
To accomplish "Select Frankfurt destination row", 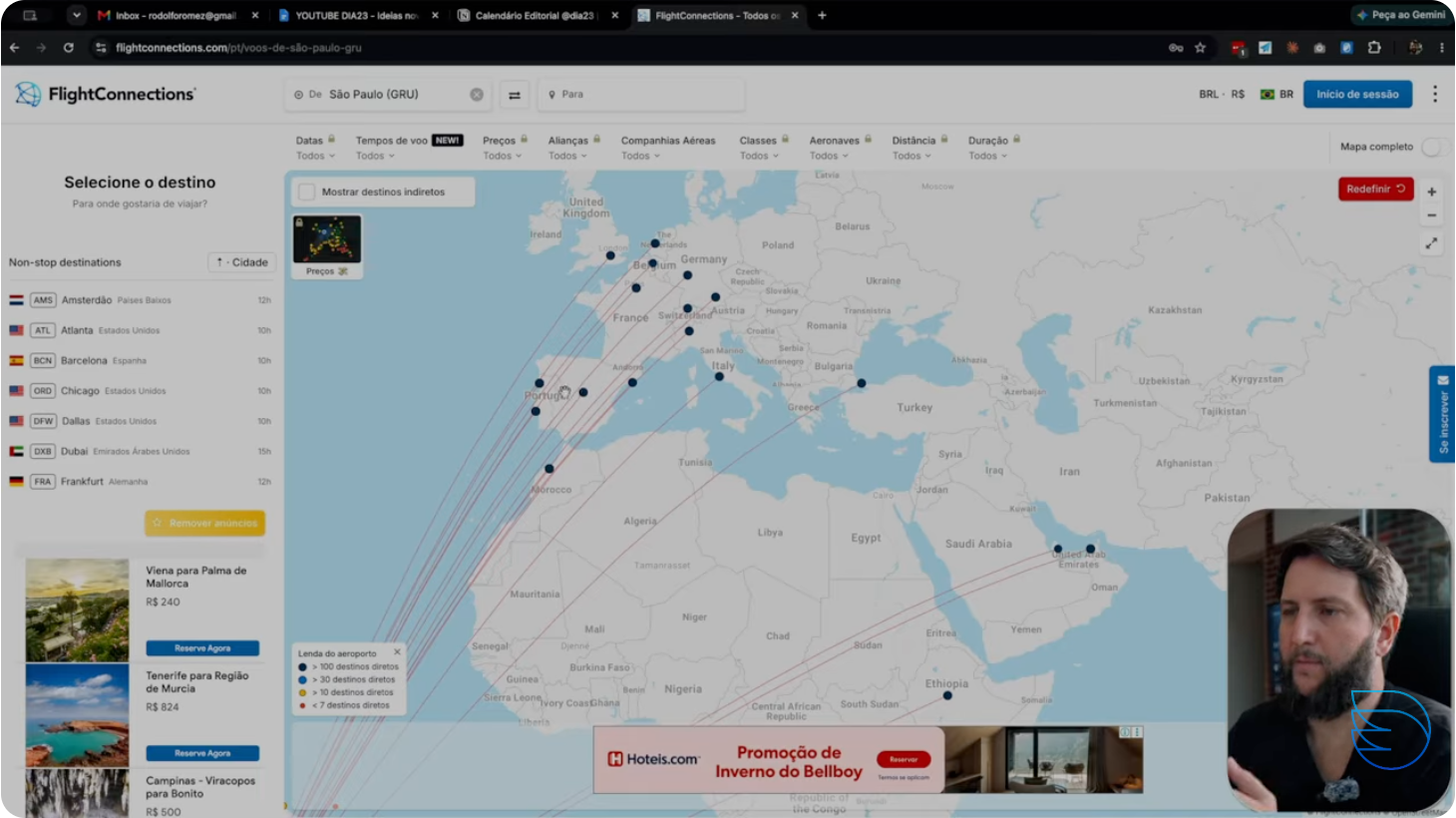I will tap(140, 481).
